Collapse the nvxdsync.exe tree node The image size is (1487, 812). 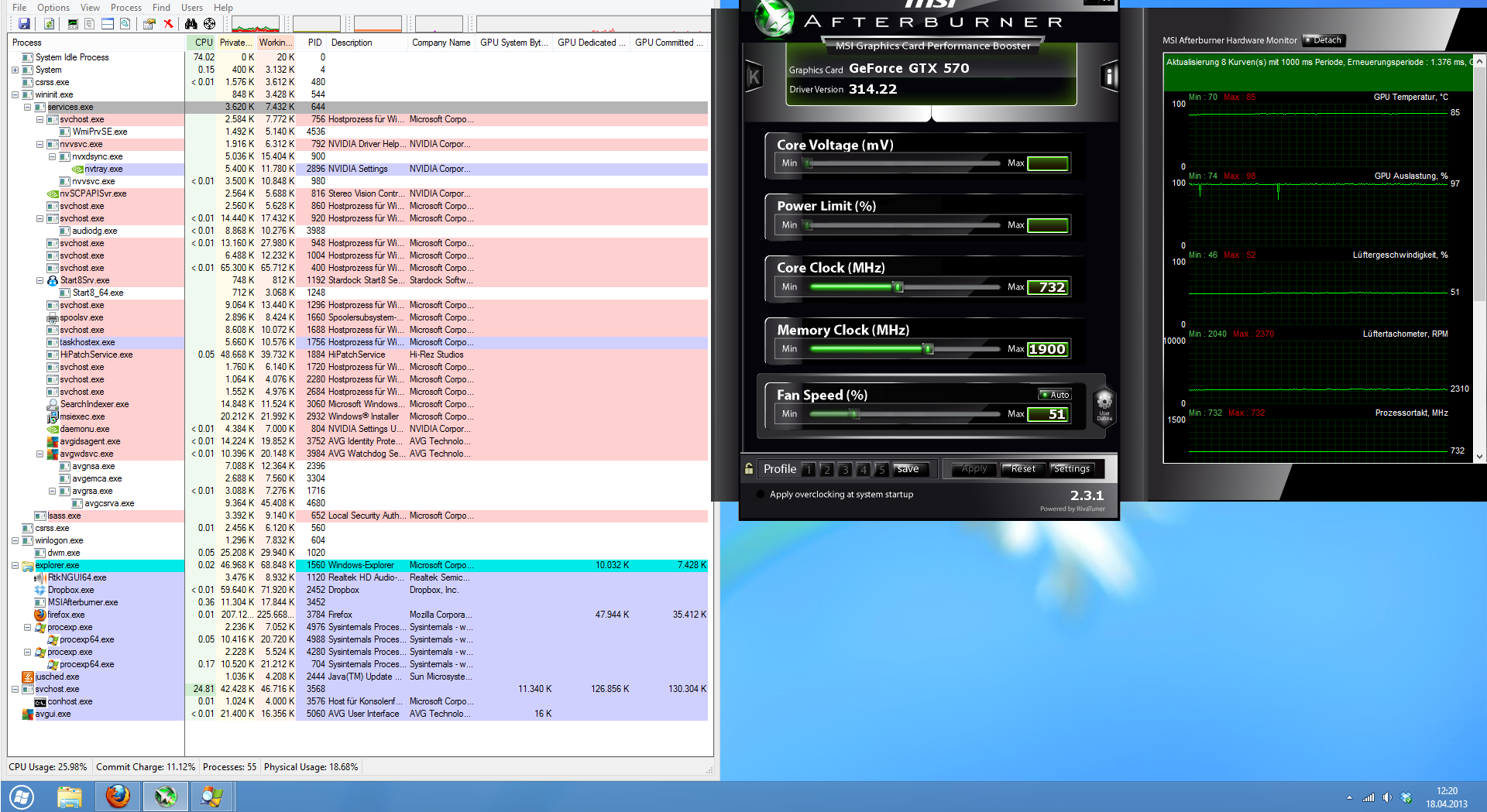pos(52,156)
